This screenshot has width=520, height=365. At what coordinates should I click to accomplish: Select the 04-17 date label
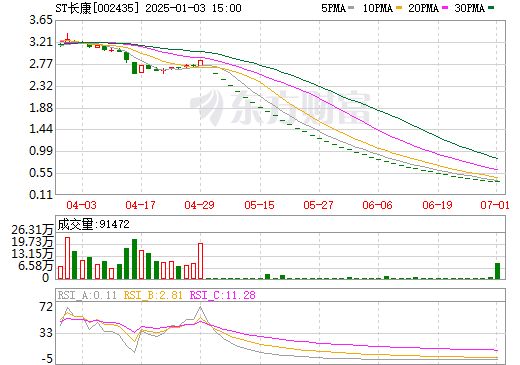[x=140, y=205]
